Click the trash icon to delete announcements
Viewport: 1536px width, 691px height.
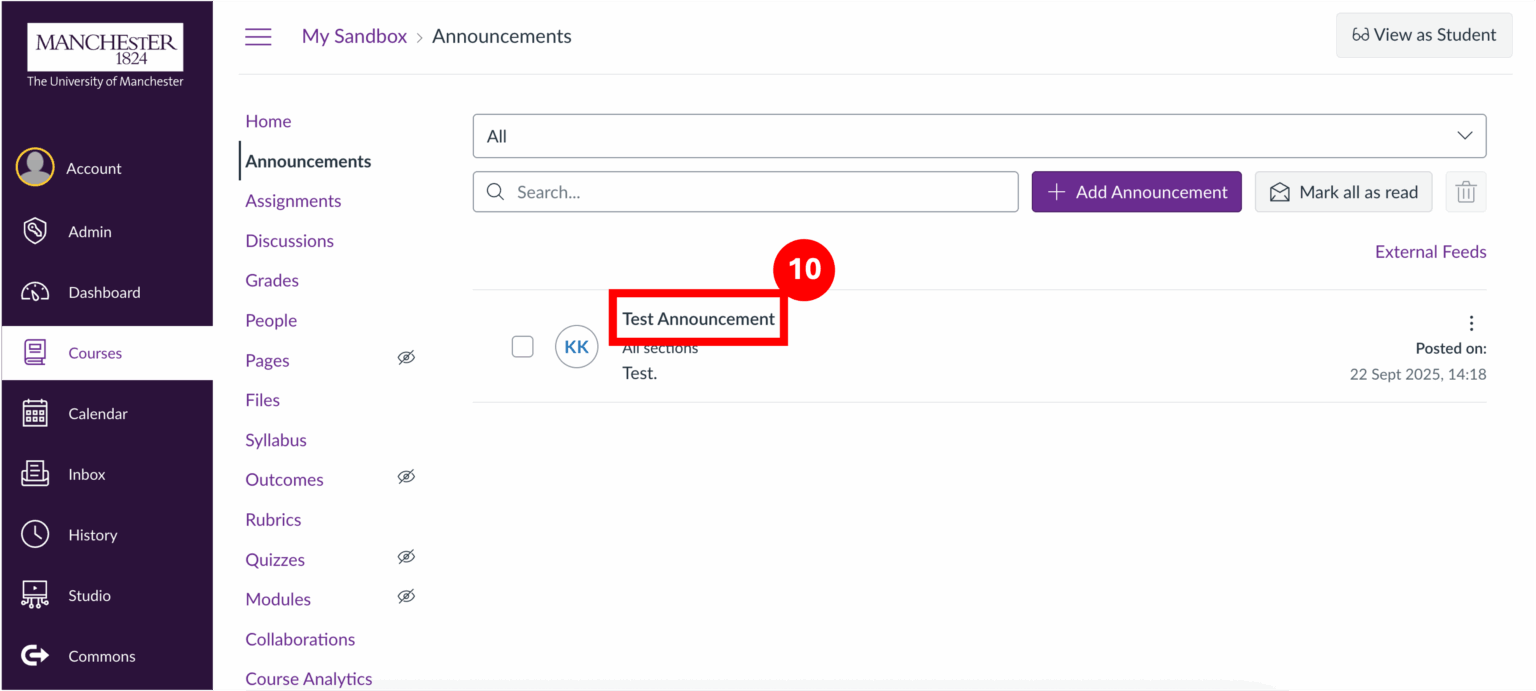click(x=1465, y=191)
